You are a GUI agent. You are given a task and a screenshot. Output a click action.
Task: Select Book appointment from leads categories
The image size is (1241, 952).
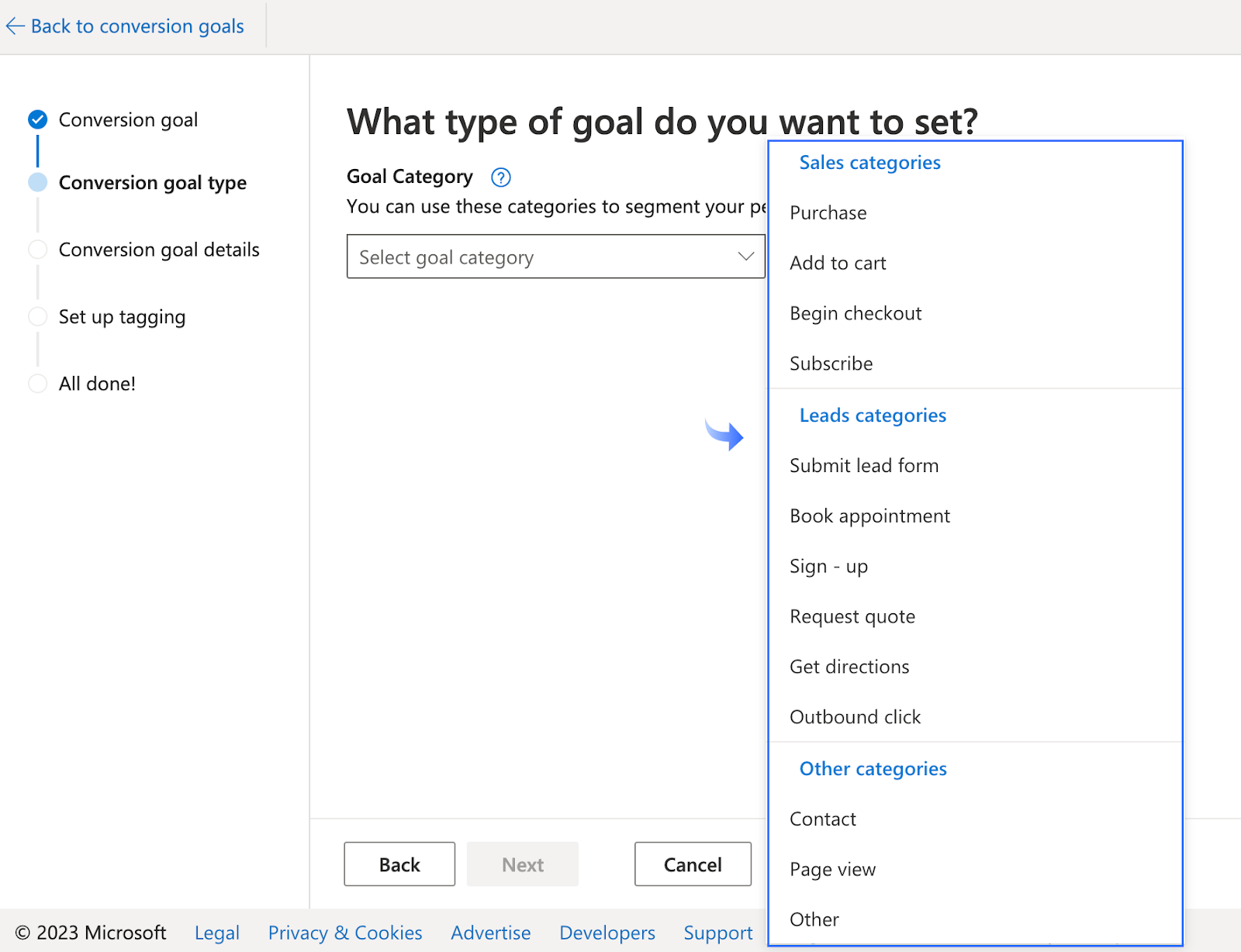[869, 516]
